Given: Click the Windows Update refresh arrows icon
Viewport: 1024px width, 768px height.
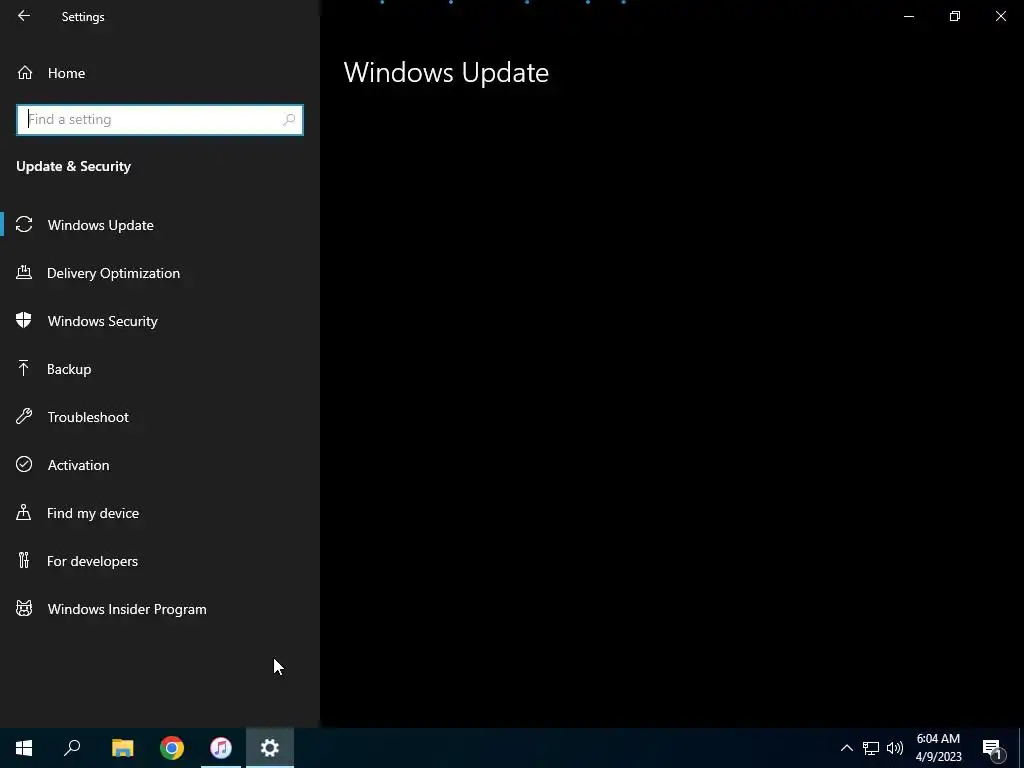Looking at the screenshot, I should (x=24, y=225).
